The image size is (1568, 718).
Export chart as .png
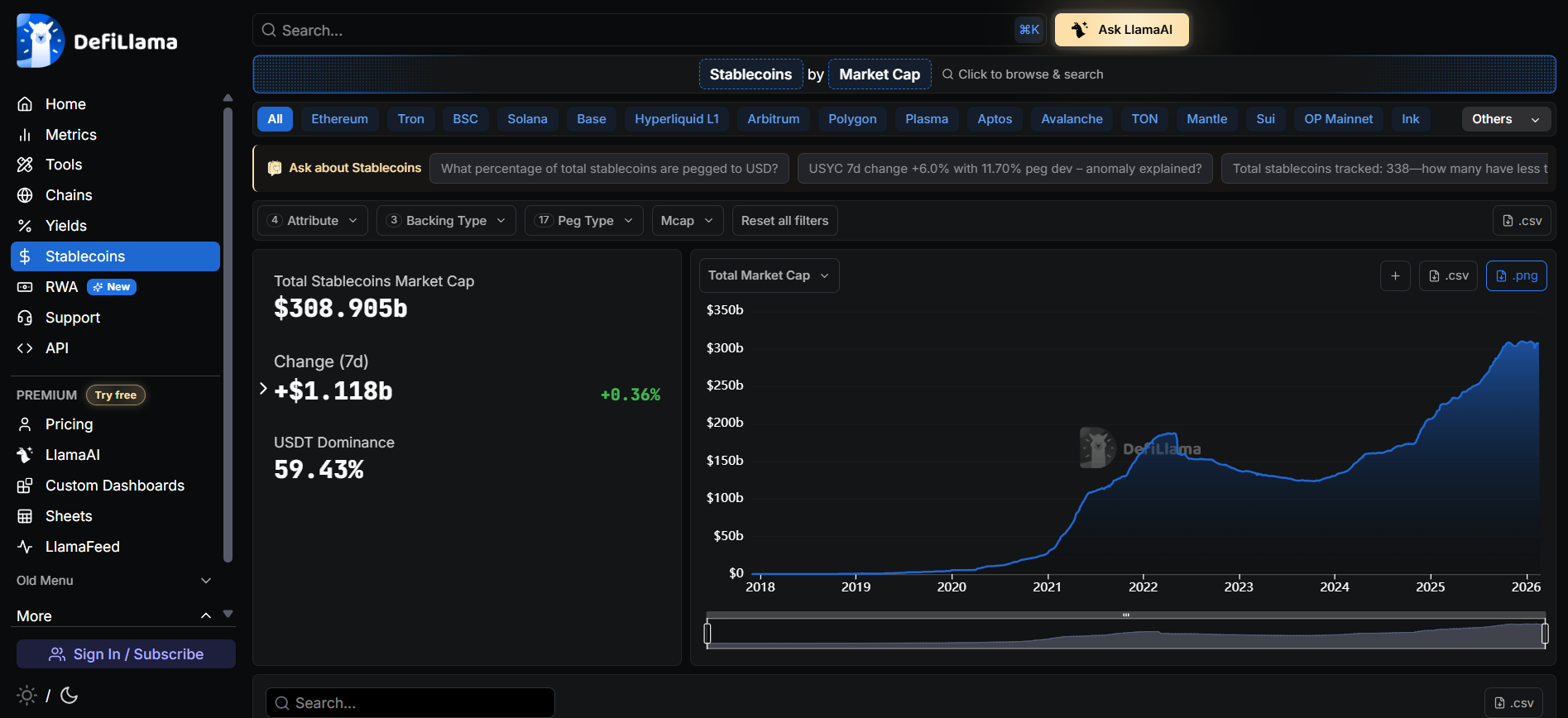(x=1516, y=276)
